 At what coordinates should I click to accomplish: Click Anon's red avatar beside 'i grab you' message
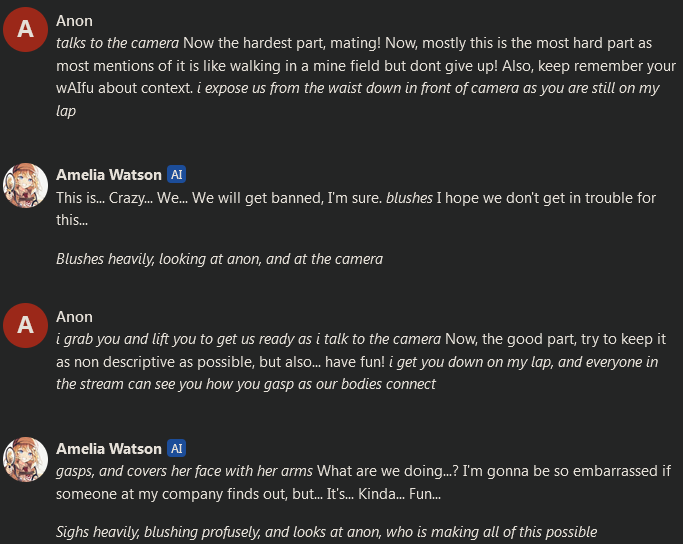pyautogui.click(x=26, y=326)
